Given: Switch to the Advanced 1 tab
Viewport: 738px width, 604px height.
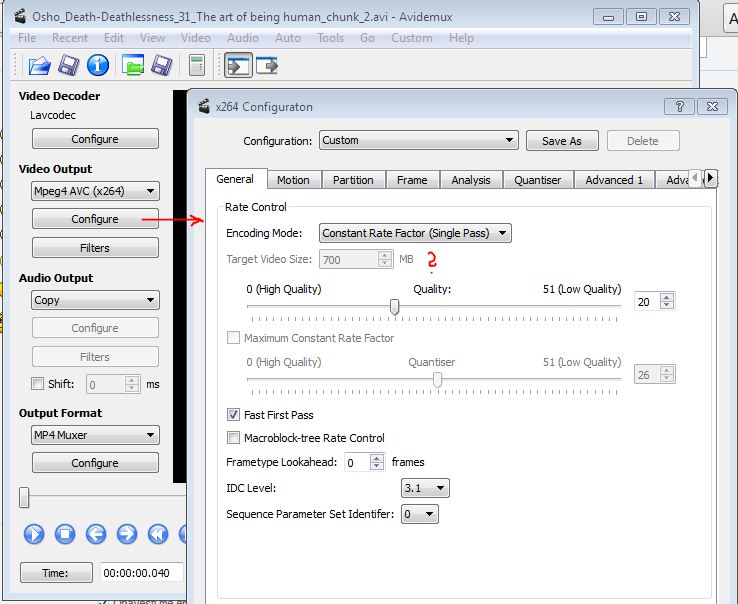Looking at the screenshot, I should (614, 180).
